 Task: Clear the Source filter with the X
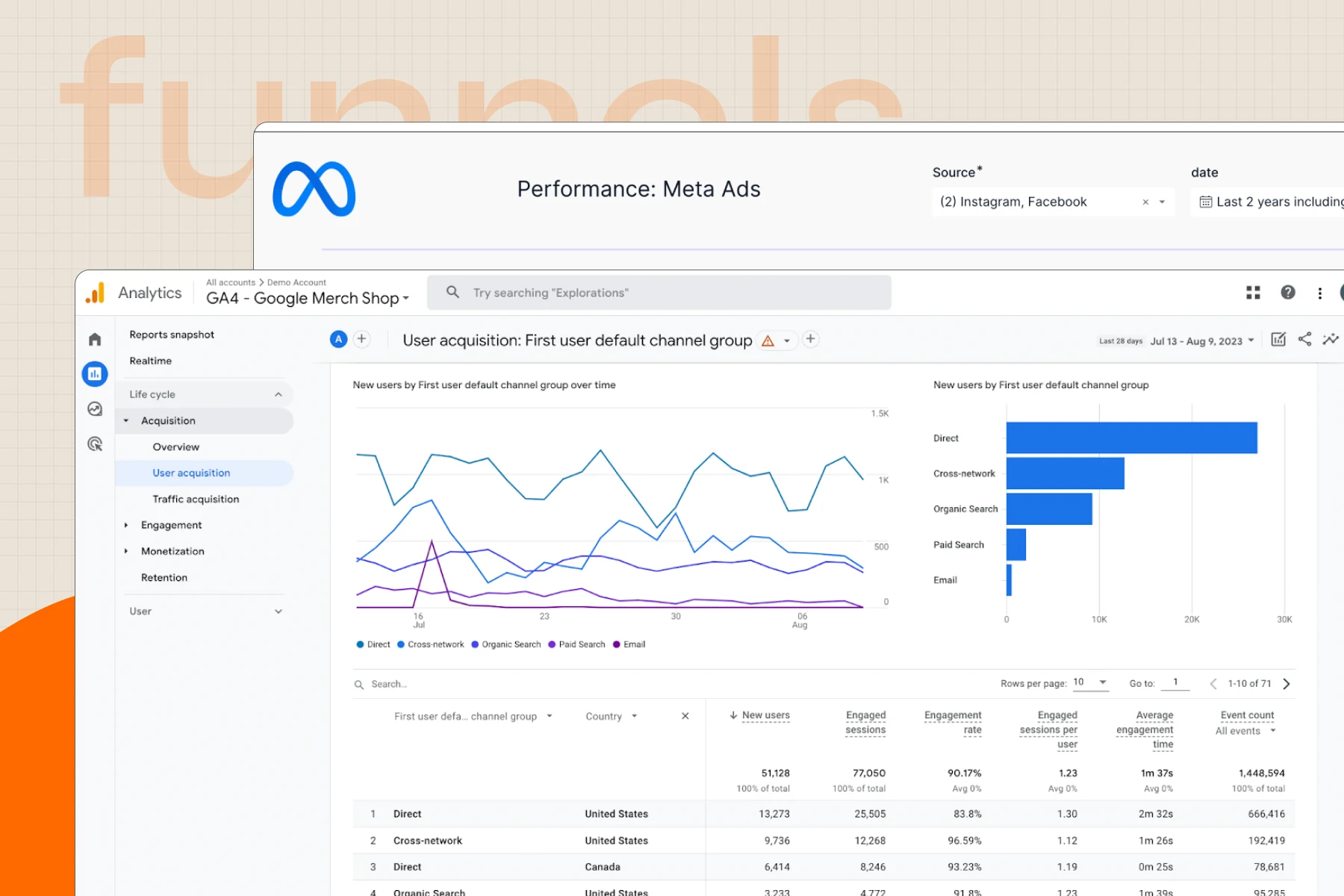point(1145,202)
